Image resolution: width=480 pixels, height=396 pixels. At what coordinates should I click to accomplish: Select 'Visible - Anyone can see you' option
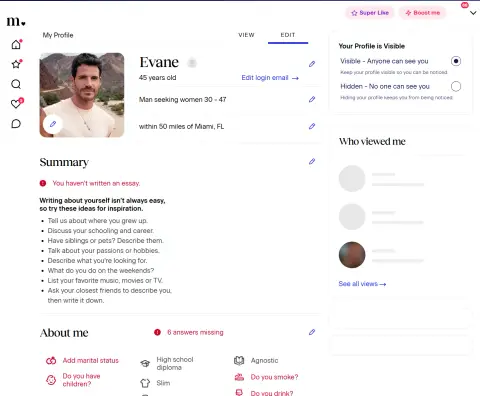(456, 61)
